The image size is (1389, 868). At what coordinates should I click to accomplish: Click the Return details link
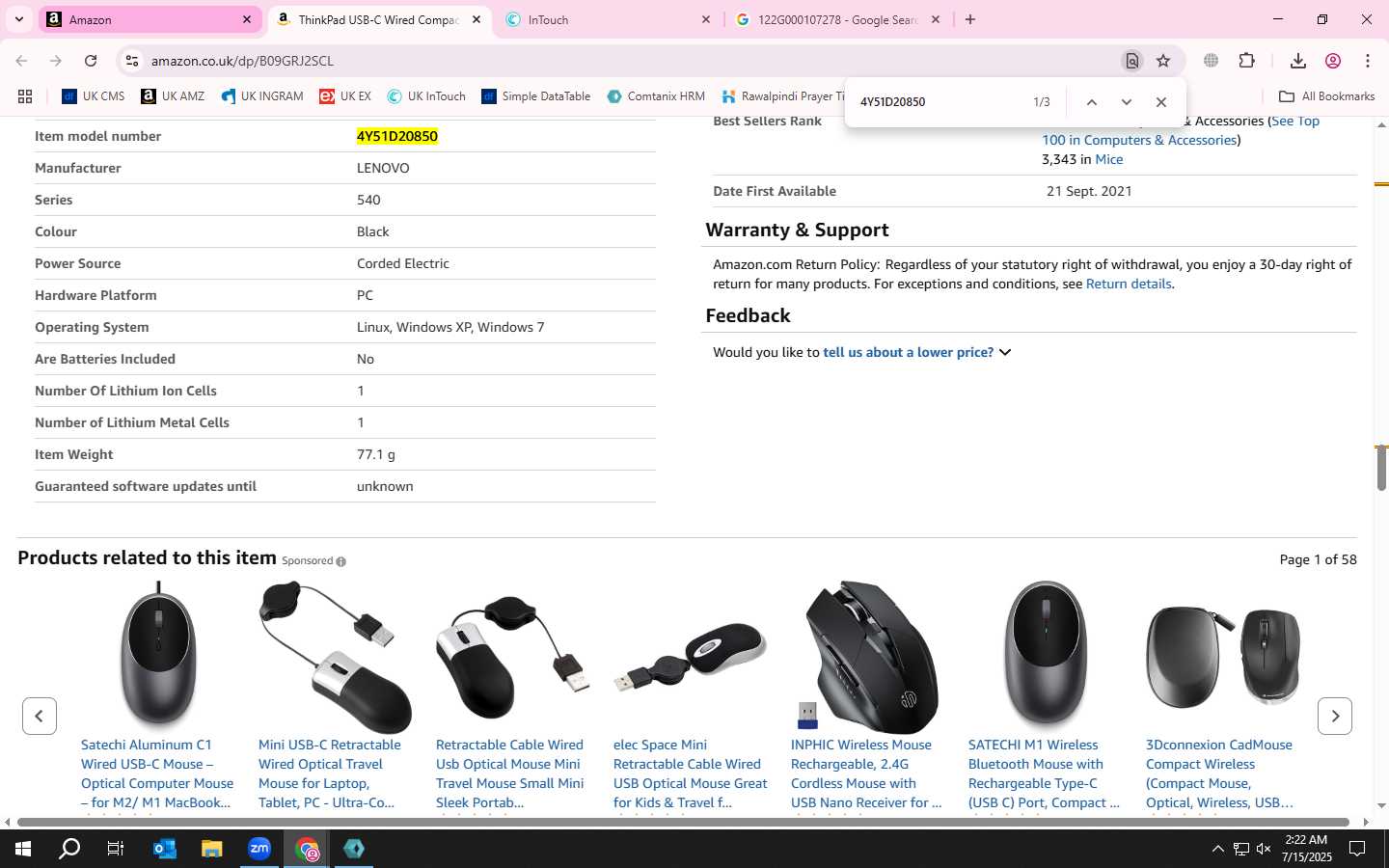click(x=1129, y=284)
